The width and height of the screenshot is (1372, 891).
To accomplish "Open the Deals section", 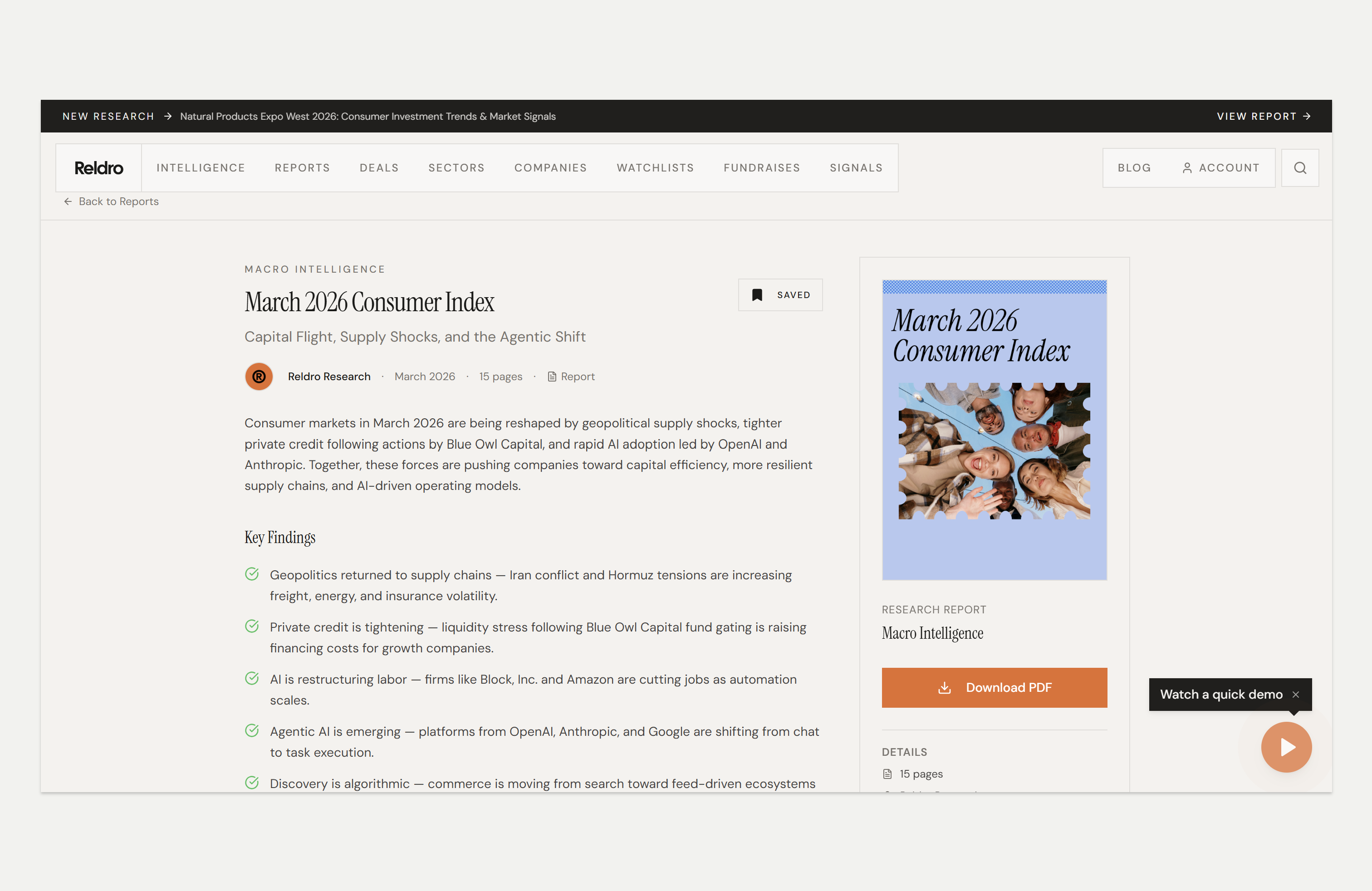I will [x=379, y=168].
